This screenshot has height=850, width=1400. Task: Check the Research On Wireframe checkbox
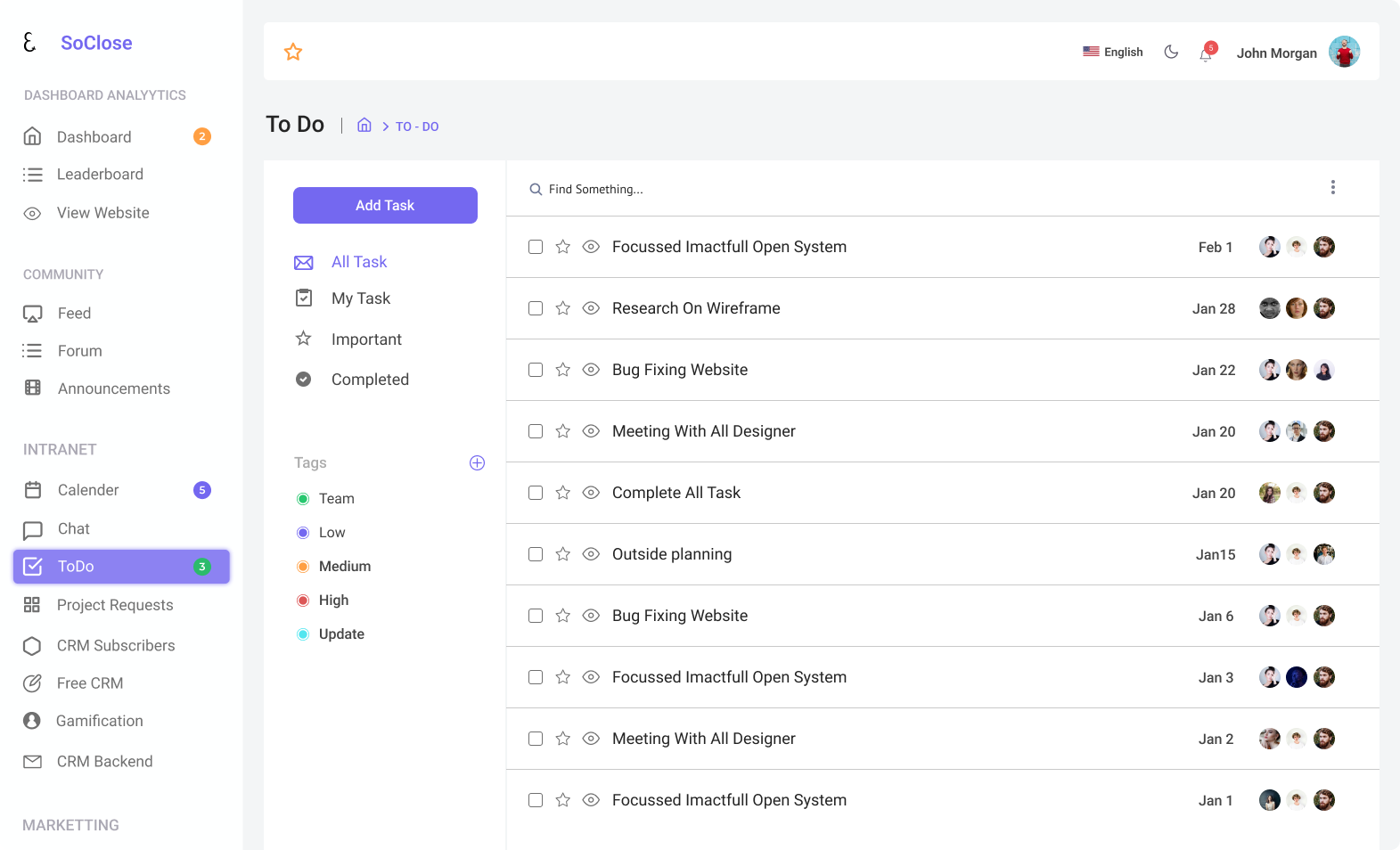[x=536, y=308]
